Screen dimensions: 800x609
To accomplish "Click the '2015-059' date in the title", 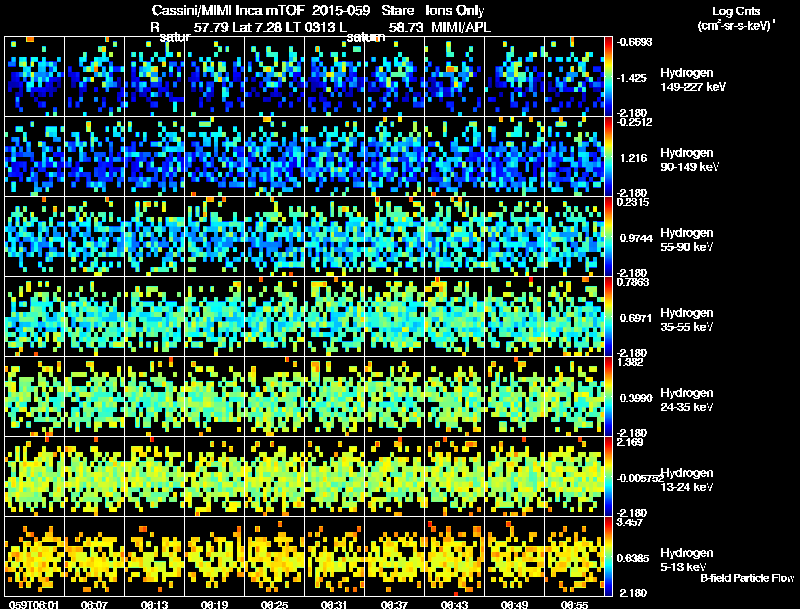I will pos(341,11).
